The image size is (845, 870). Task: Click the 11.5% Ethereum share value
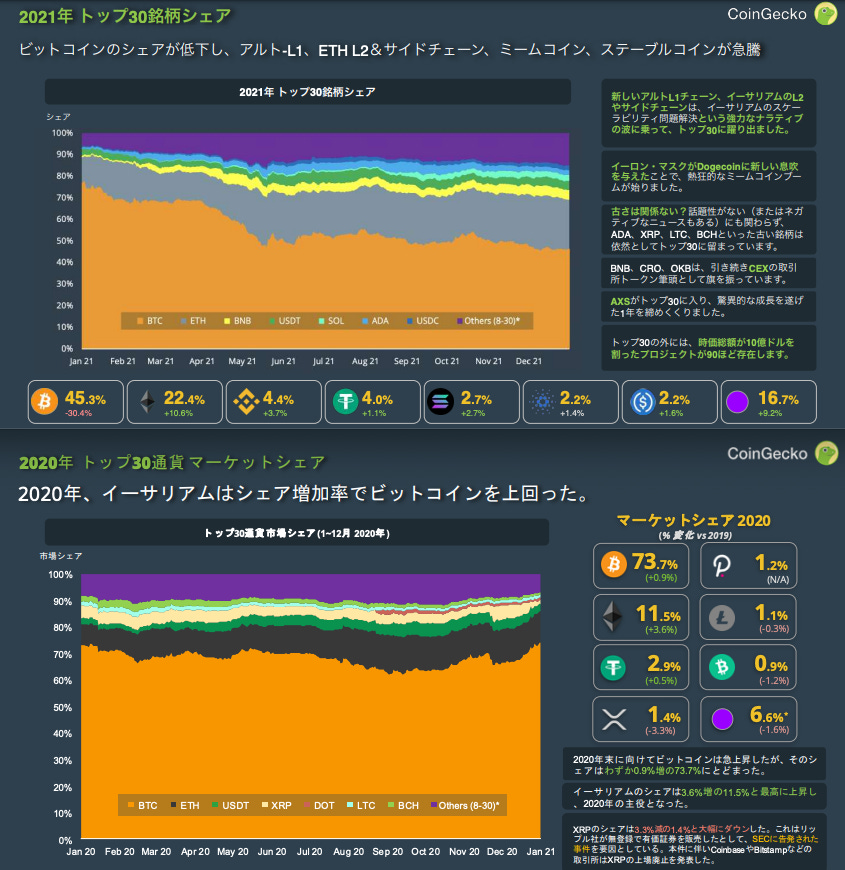pyautogui.click(x=659, y=614)
